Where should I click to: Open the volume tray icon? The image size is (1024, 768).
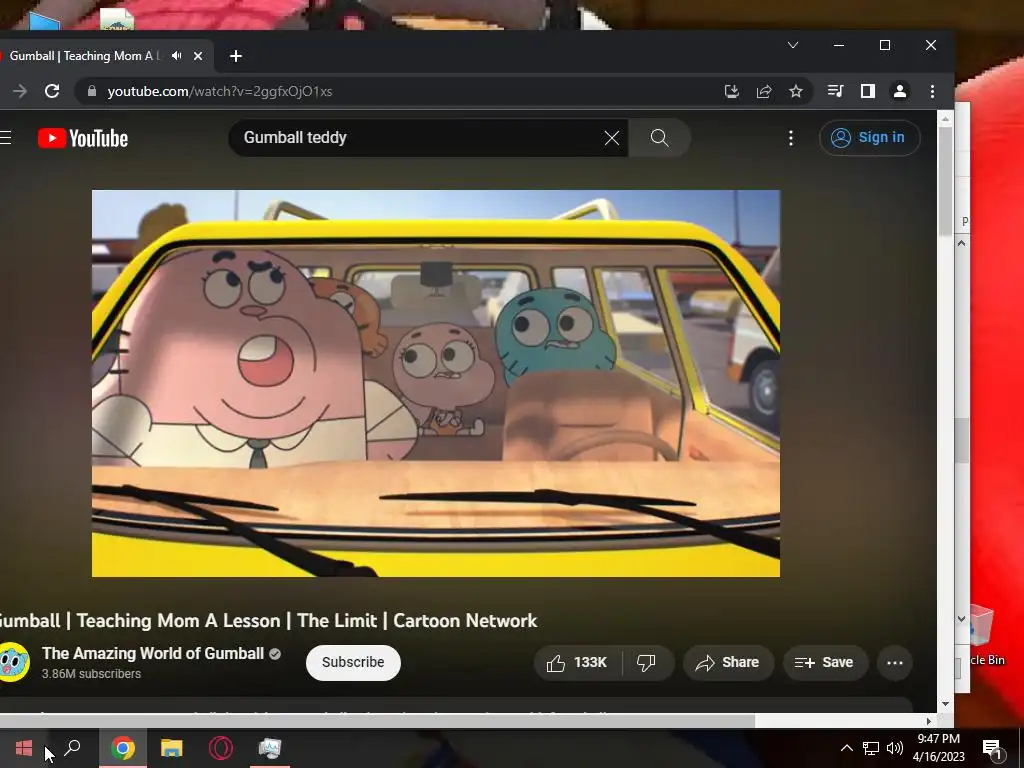click(x=895, y=748)
